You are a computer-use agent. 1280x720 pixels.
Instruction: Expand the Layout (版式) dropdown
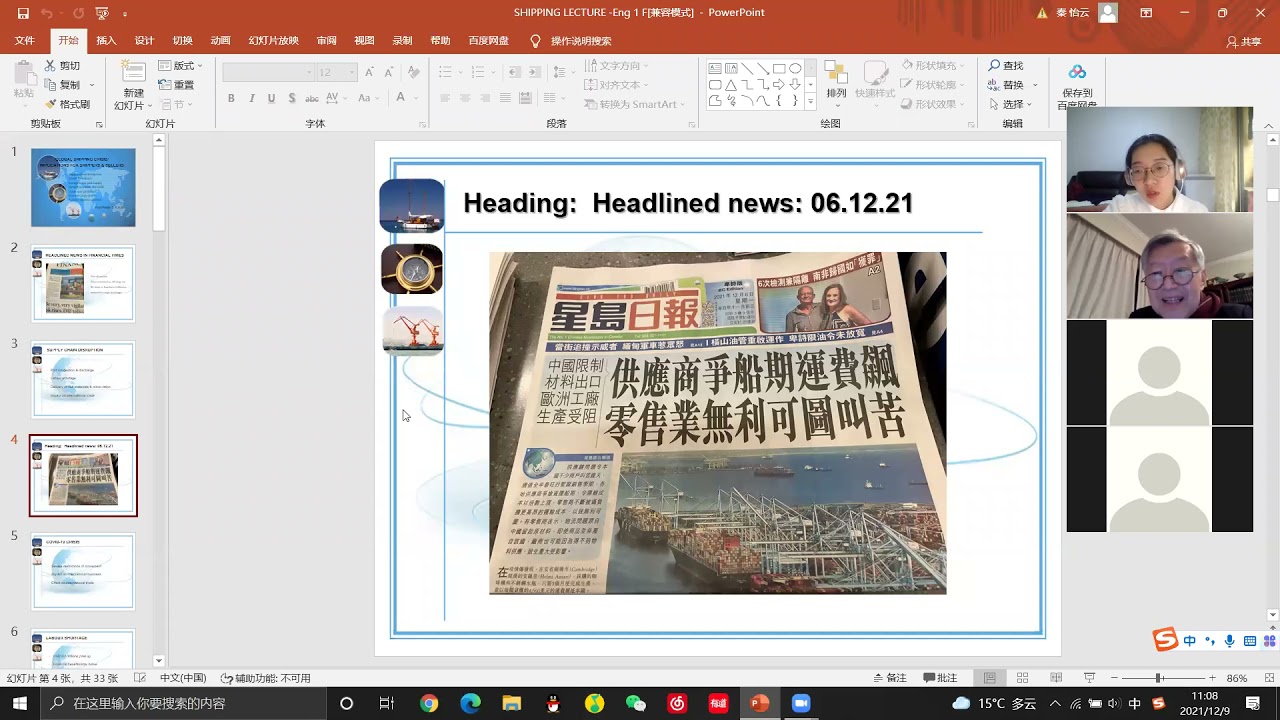pos(182,66)
